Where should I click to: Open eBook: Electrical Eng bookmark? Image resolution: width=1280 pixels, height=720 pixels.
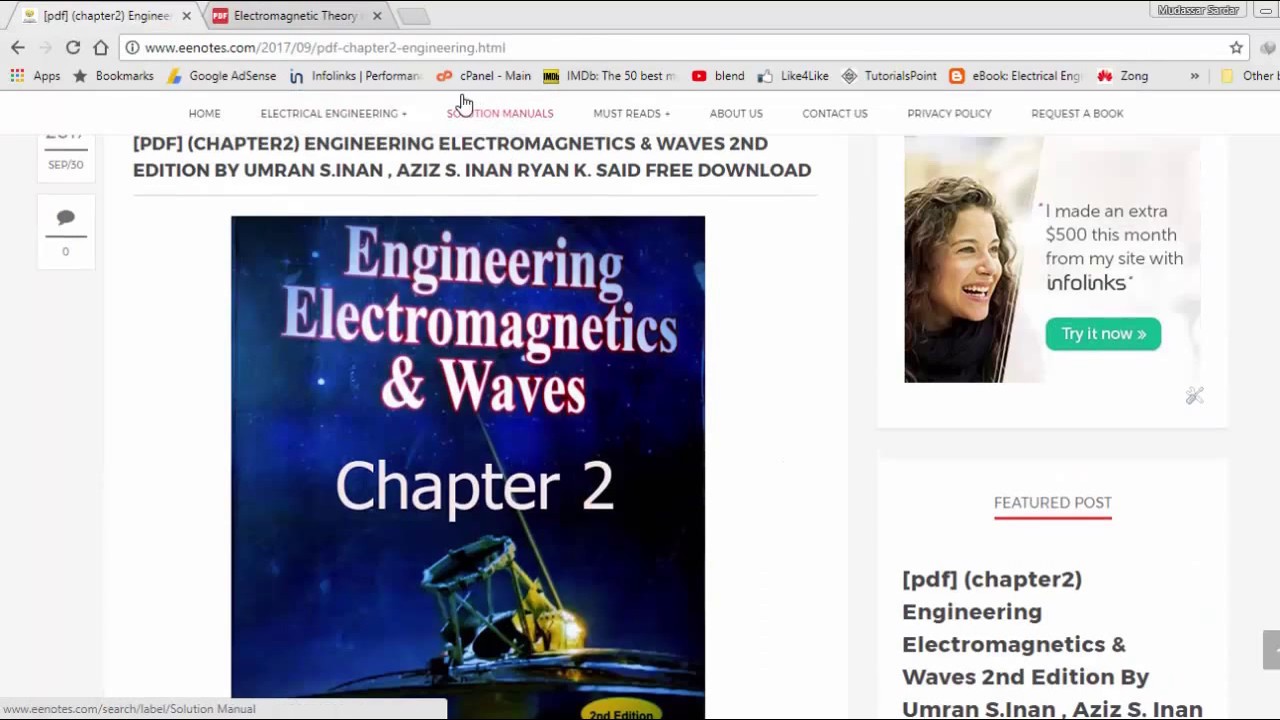tap(1015, 76)
